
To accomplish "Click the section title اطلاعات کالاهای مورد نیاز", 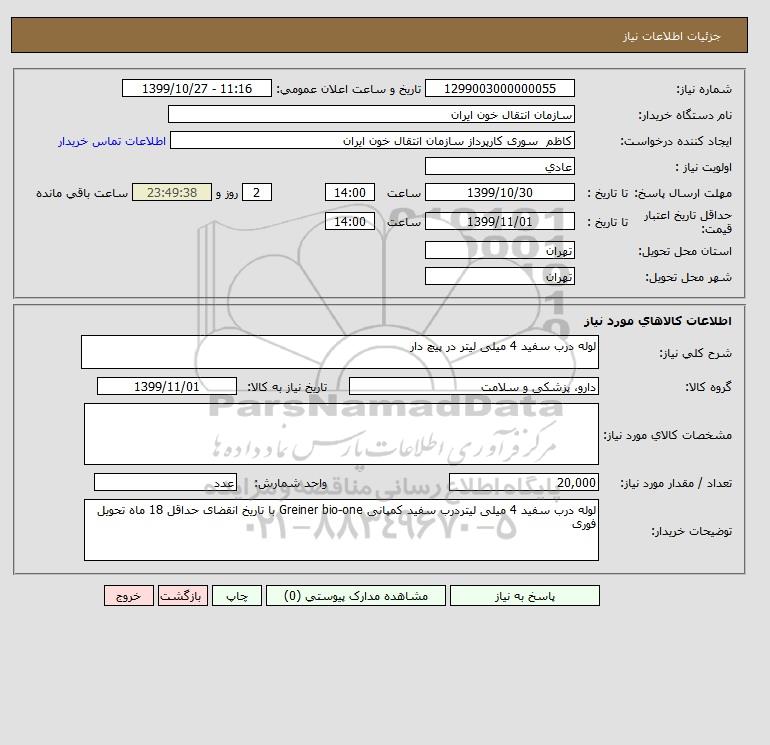I will pos(658,321).
